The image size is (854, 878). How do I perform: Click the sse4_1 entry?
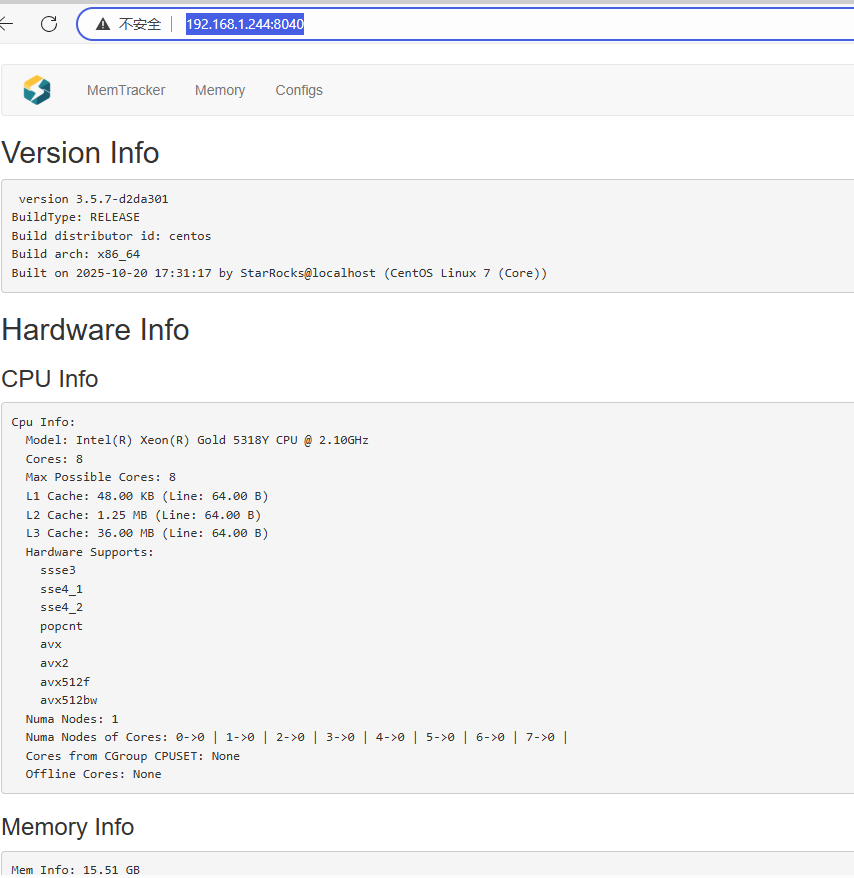pos(62,589)
